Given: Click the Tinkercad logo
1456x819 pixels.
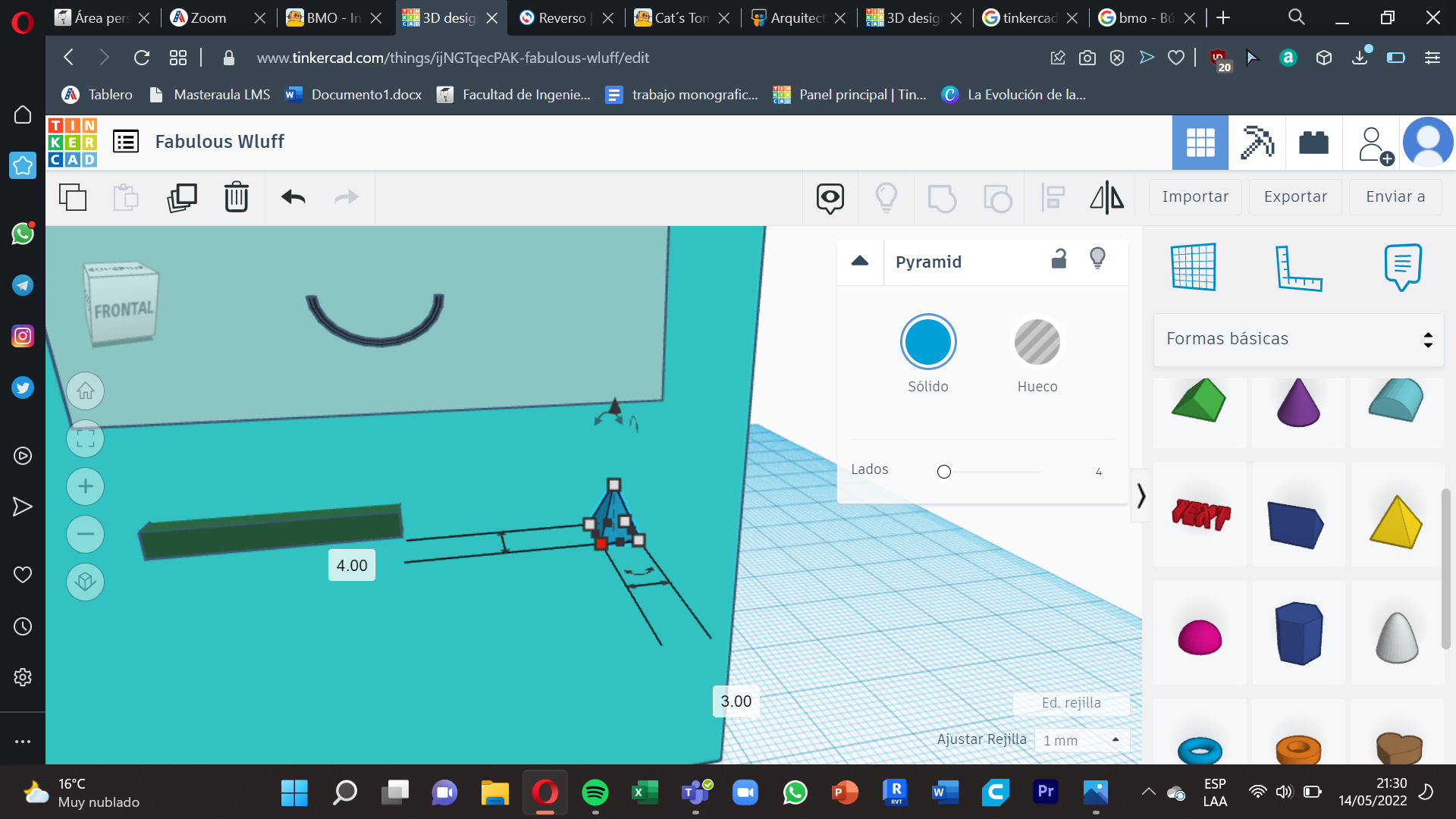Looking at the screenshot, I should [72, 142].
